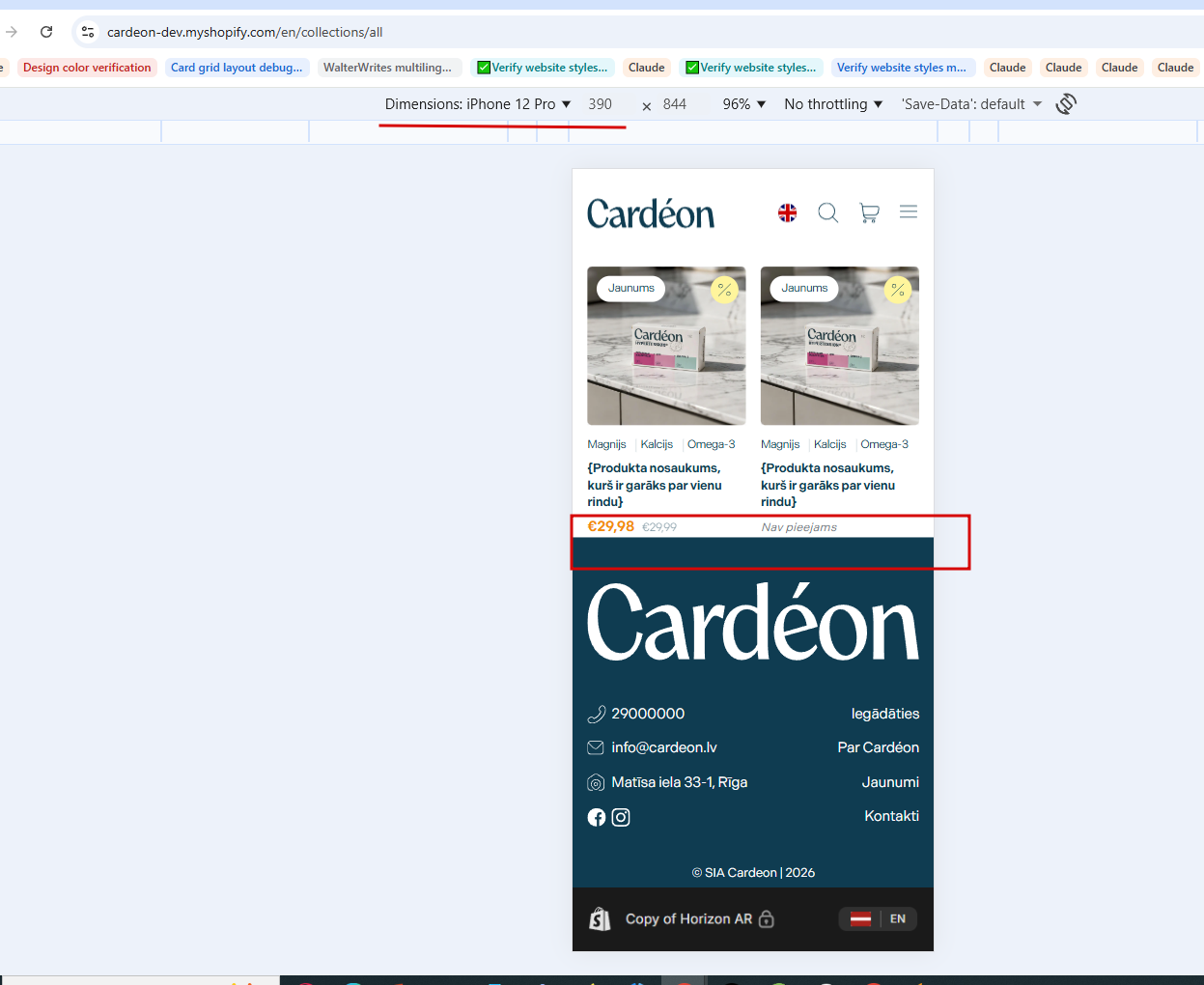The image size is (1204, 985).
Task: Click the Cardéon header logo
Action: point(651,213)
